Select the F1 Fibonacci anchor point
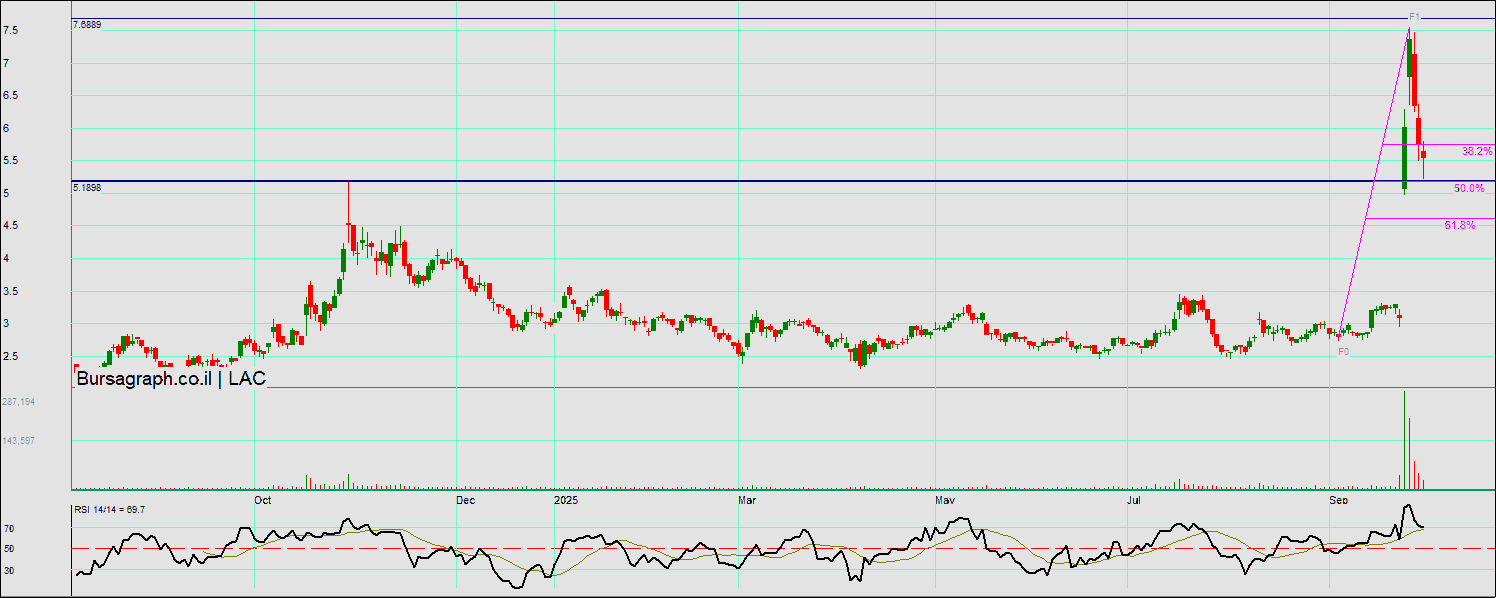 pos(1415,17)
